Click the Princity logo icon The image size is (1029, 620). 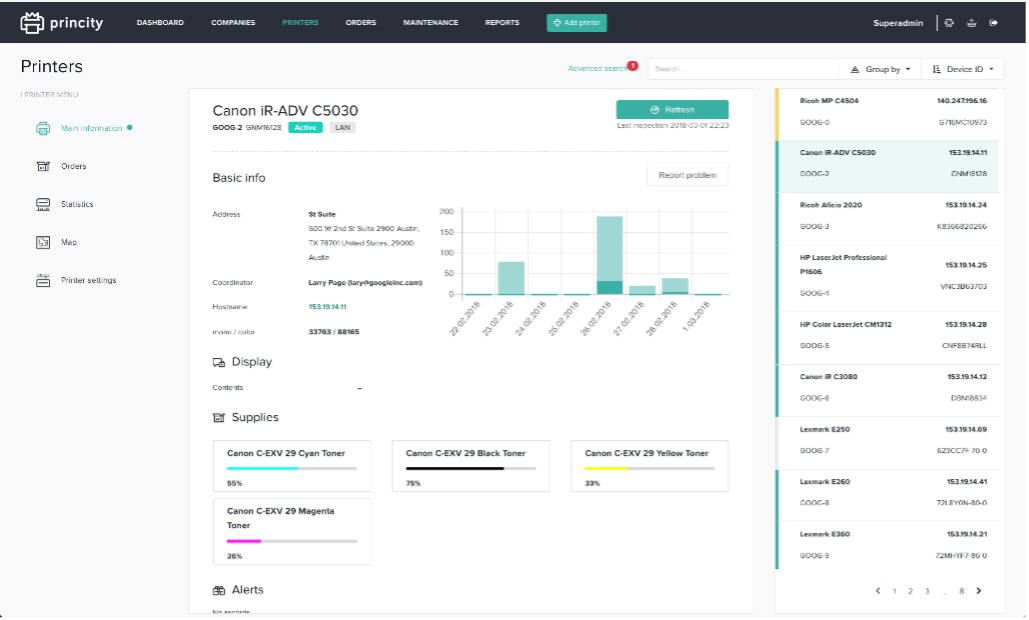[x=33, y=22]
